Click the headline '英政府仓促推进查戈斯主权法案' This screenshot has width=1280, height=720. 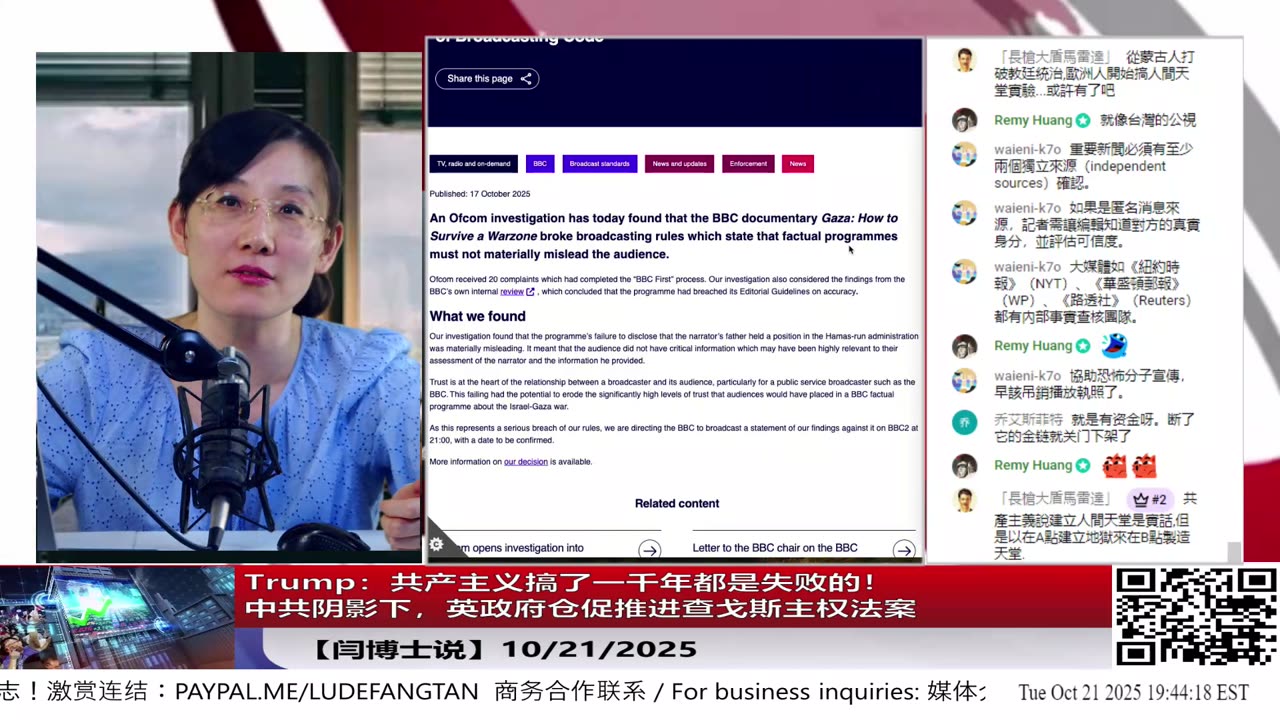pyautogui.click(x=681, y=608)
